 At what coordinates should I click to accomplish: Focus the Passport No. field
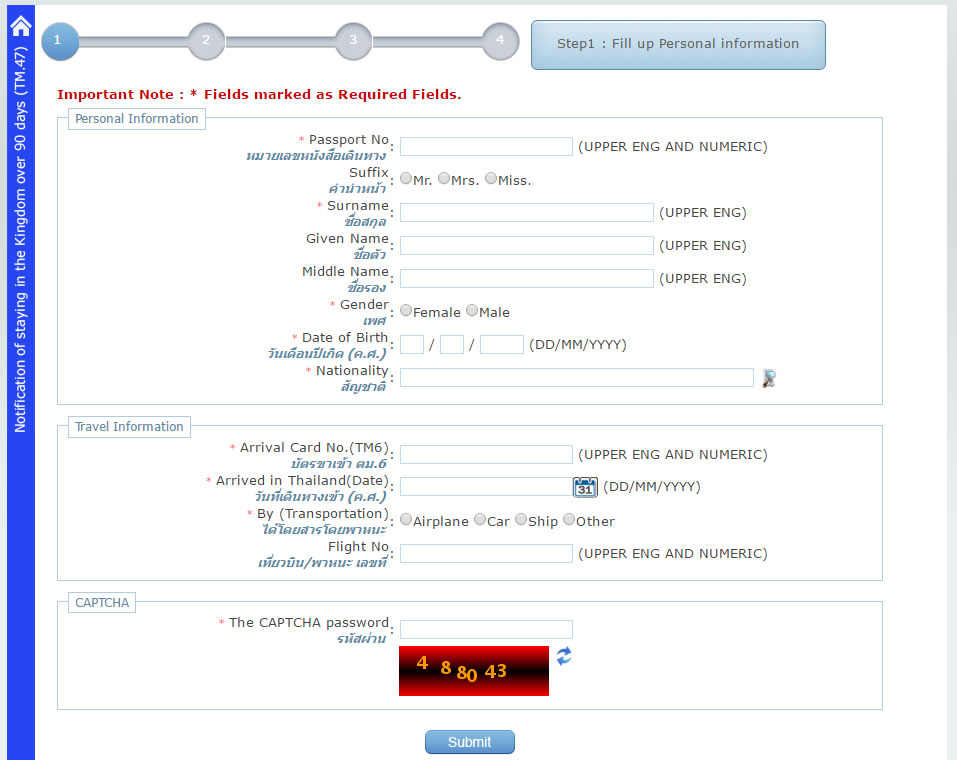click(x=486, y=147)
